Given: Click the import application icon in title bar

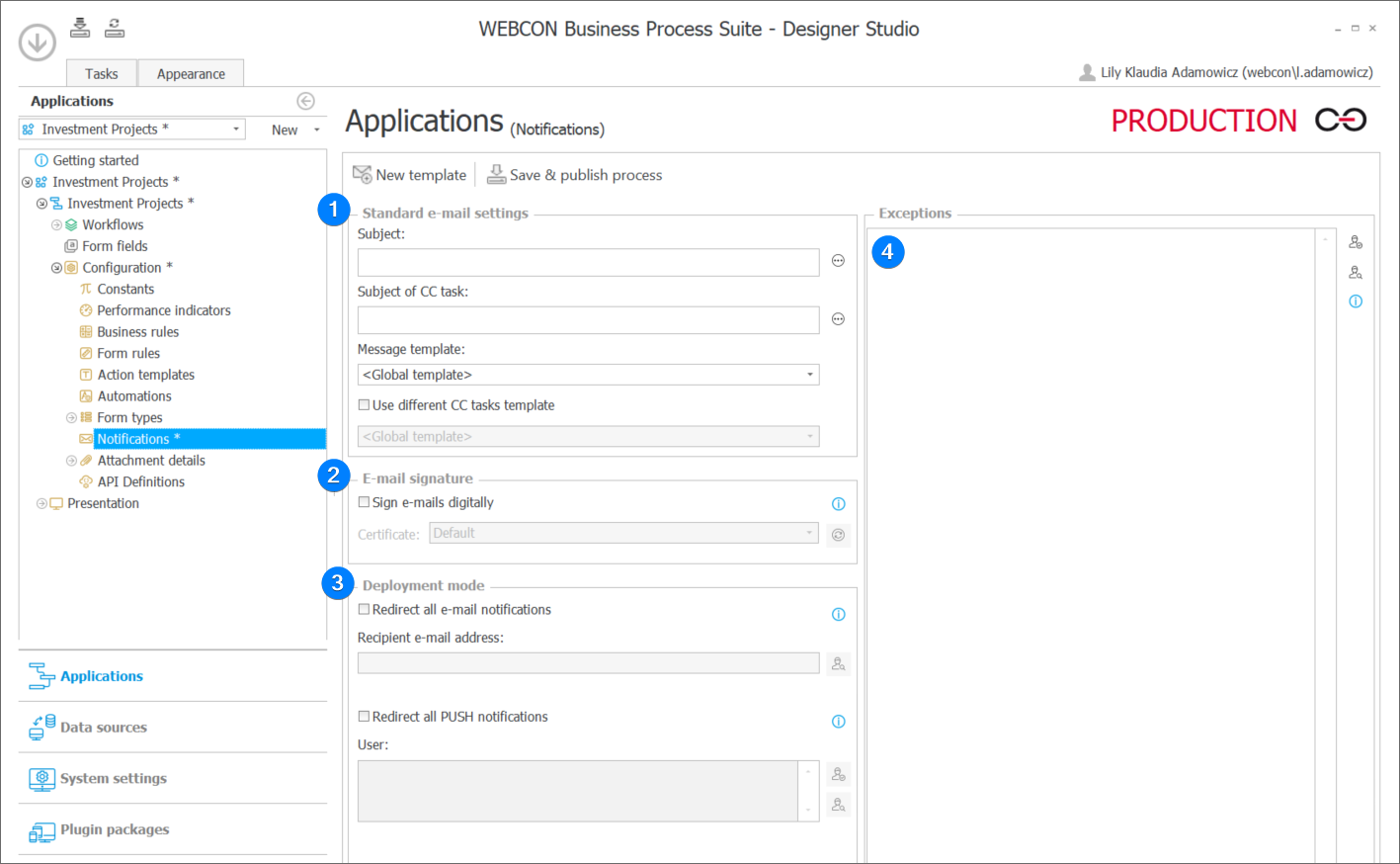Looking at the screenshot, I should [80, 28].
